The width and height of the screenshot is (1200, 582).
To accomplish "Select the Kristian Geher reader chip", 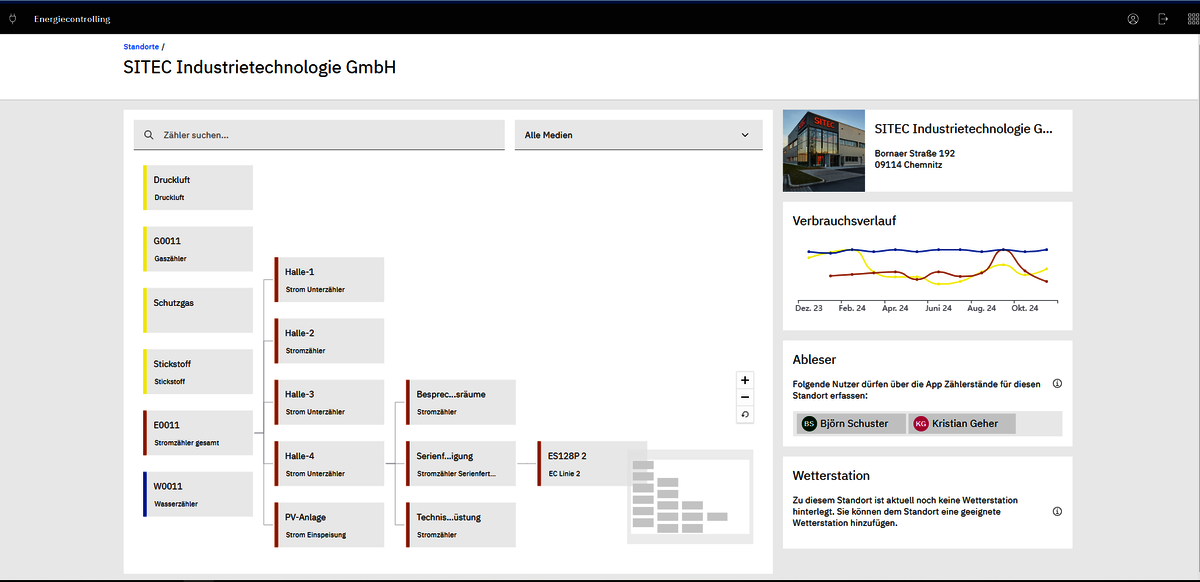I will tap(962, 424).
